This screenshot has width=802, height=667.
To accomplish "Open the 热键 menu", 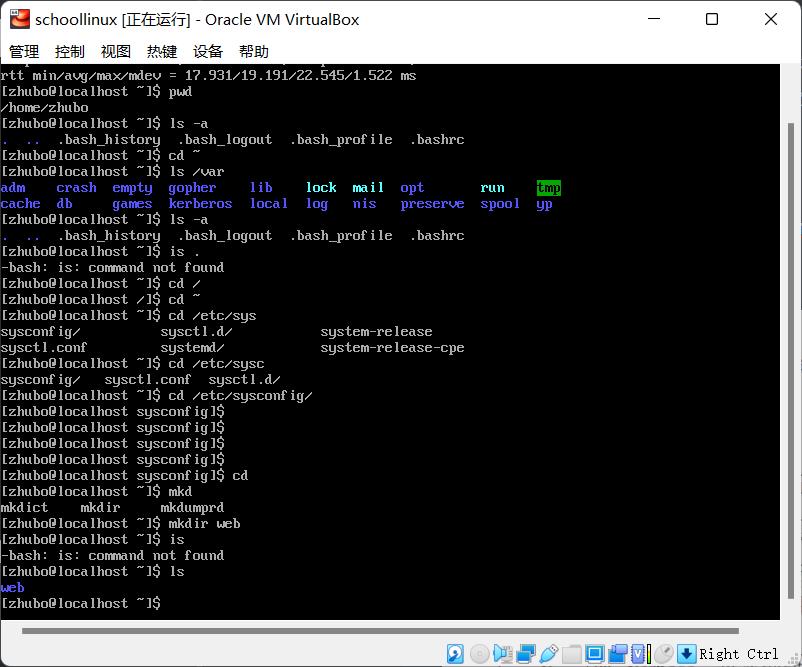I will [162, 51].
